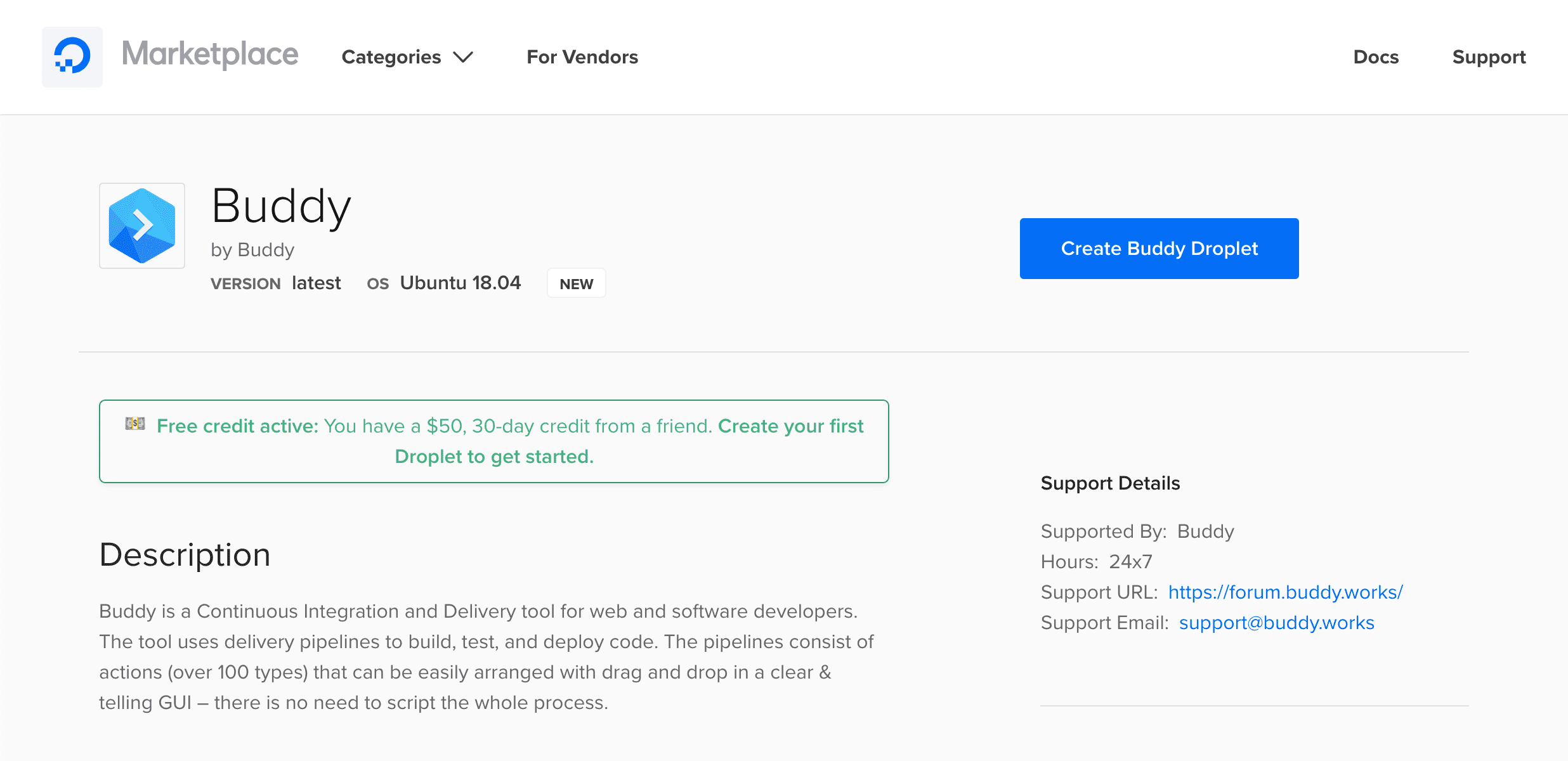Click the Docs navigation icon

(x=1376, y=57)
